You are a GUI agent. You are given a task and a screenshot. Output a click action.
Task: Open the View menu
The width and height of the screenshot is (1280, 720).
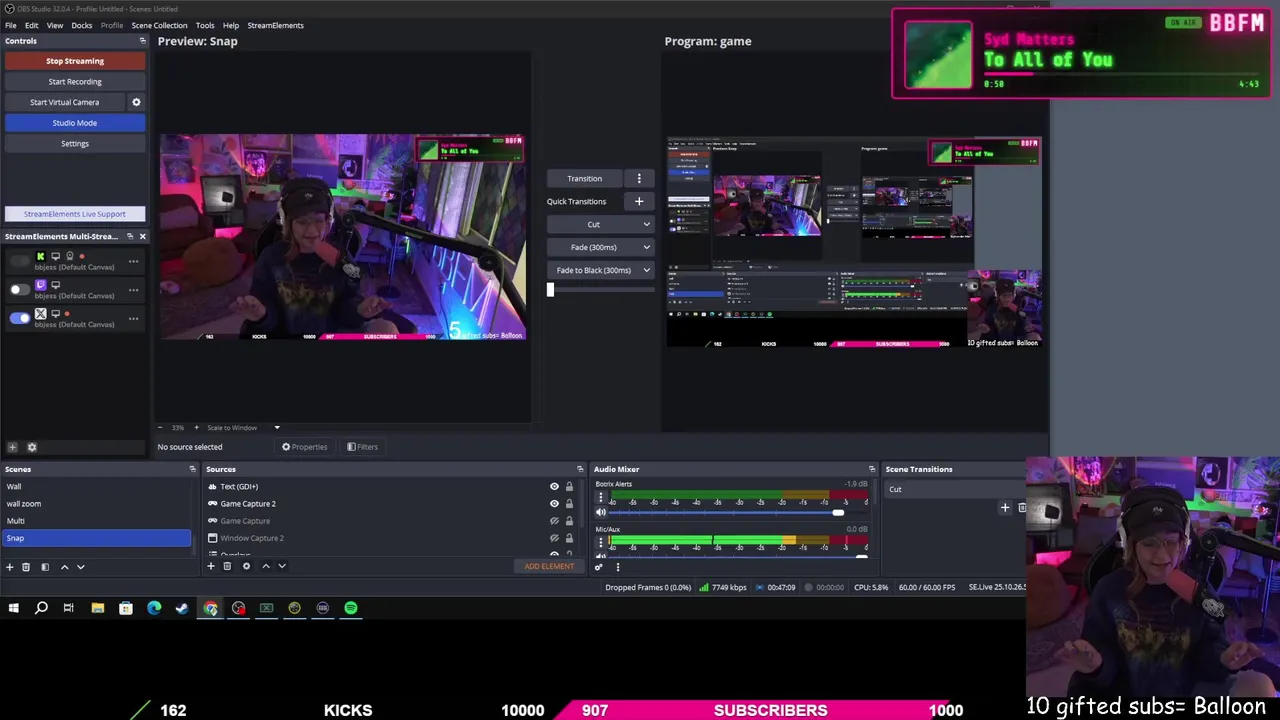(x=55, y=25)
